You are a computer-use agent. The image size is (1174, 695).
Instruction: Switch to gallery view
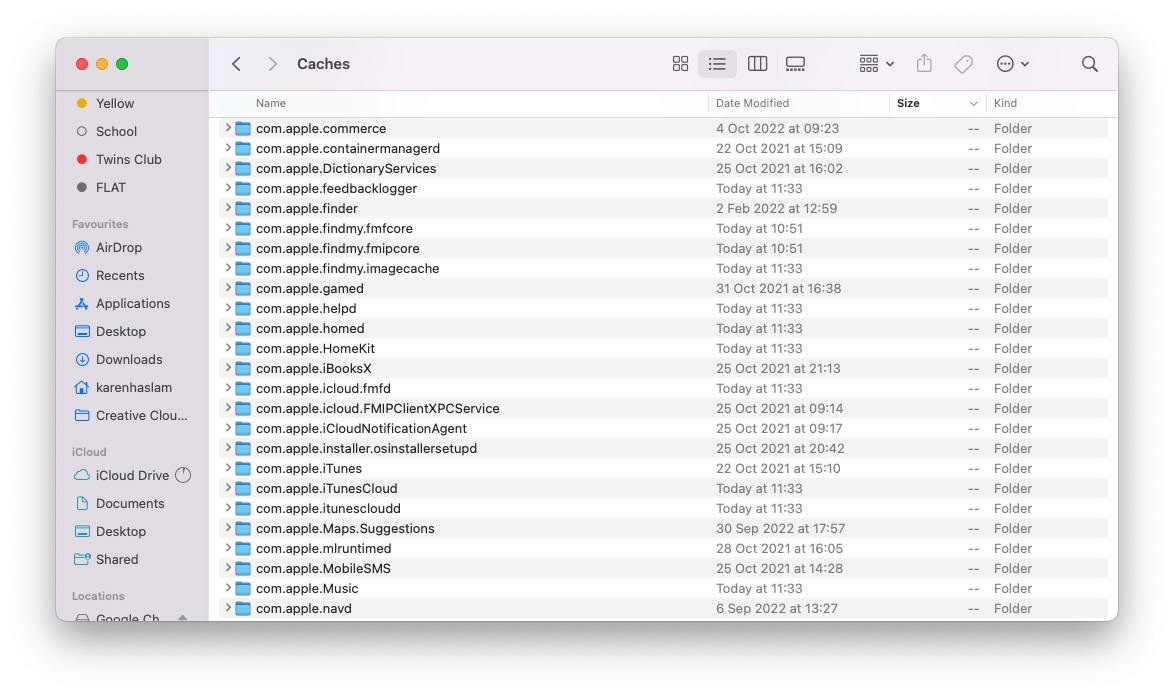795,64
